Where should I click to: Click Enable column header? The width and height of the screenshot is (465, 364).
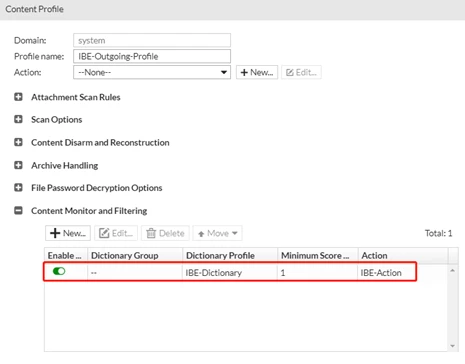click(x=66, y=255)
